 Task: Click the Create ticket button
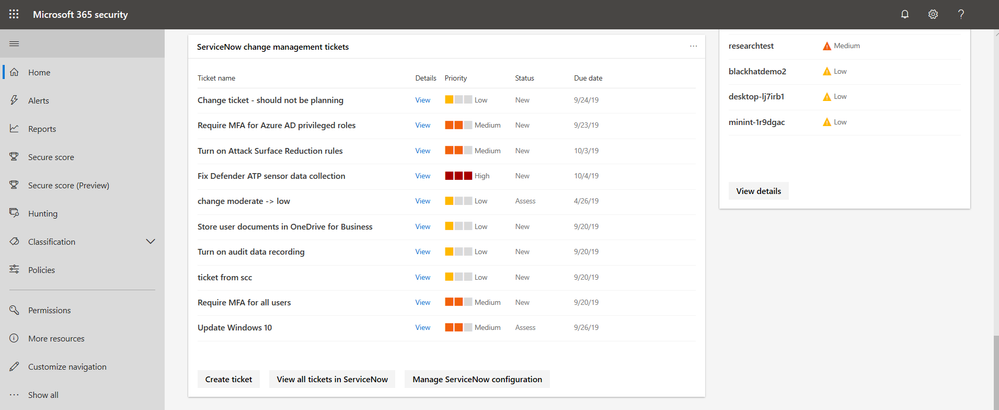point(229,379)
